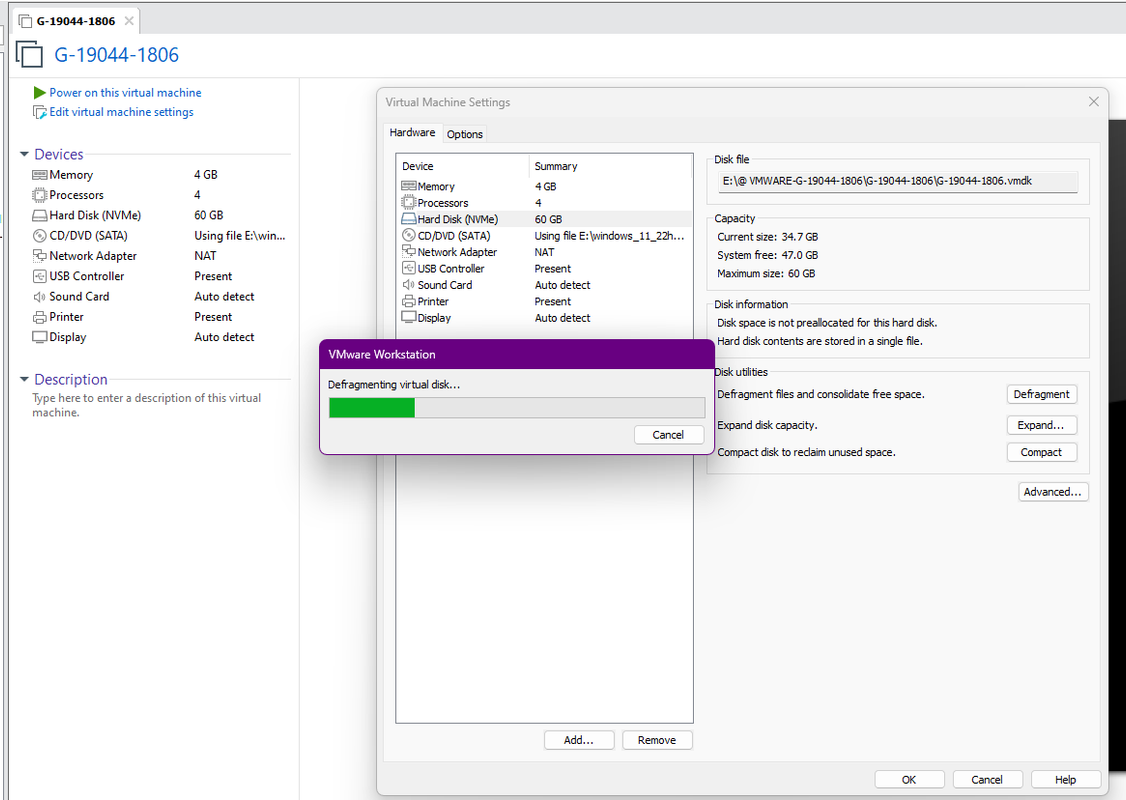The height and width of the screenshot is (800, 1126).
Task: Click 'Maximum size: 60 GB' text
Action: pyautogui.click(x=766, y=274)
